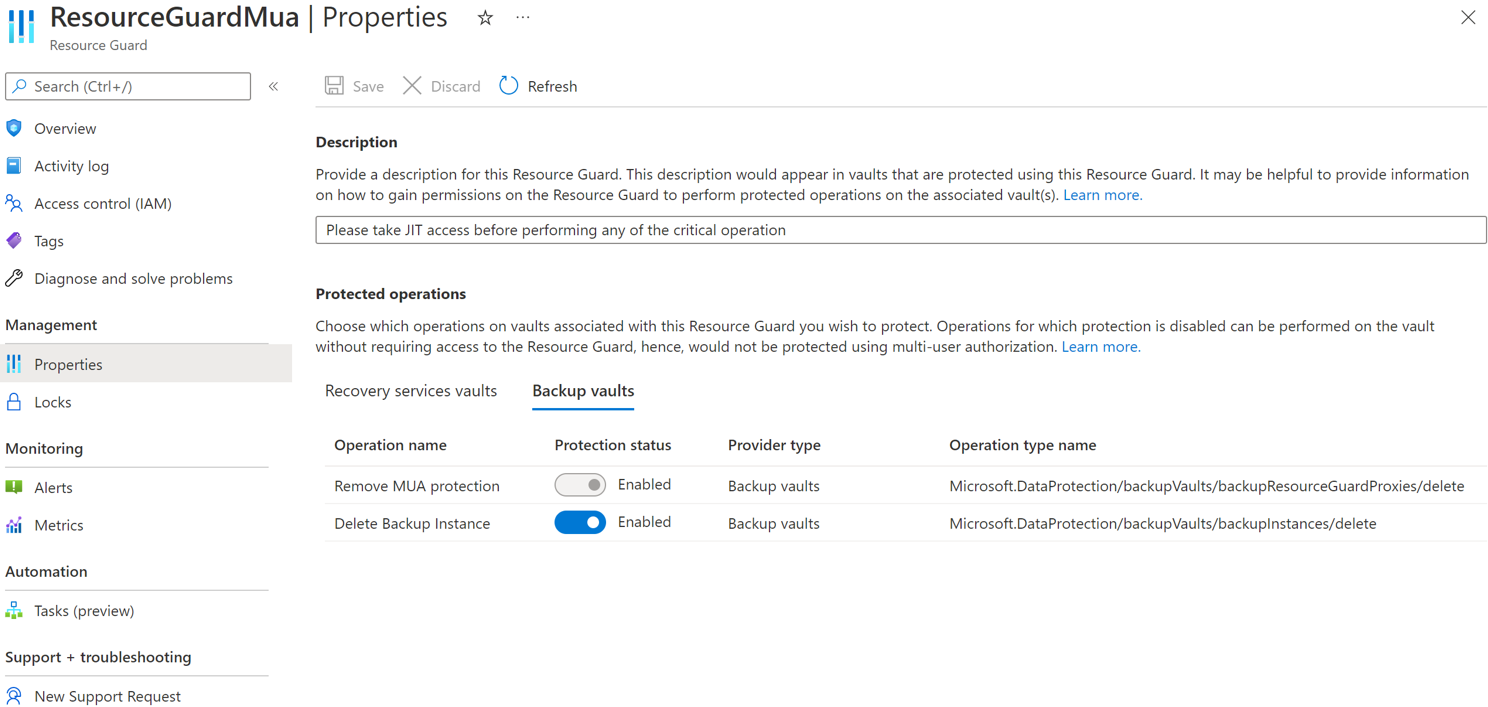Image resolution: width=1488 pixels, height=707 pixels.
Task: Disable the Delete Backup Instance protection
Action: tap(580, 522)
